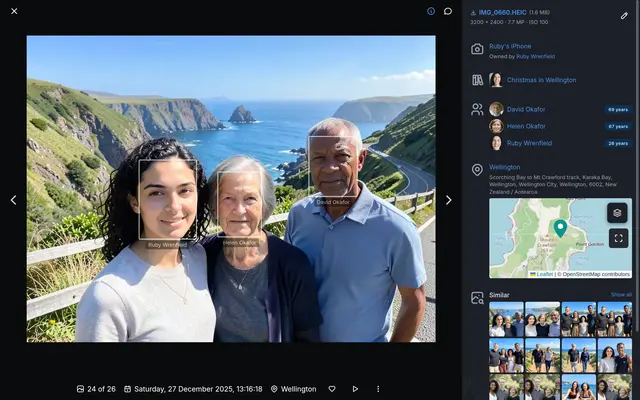Edit photo details with the pencil icon
640x400 pixels.
pyautogui.click(x=624, y=16)
